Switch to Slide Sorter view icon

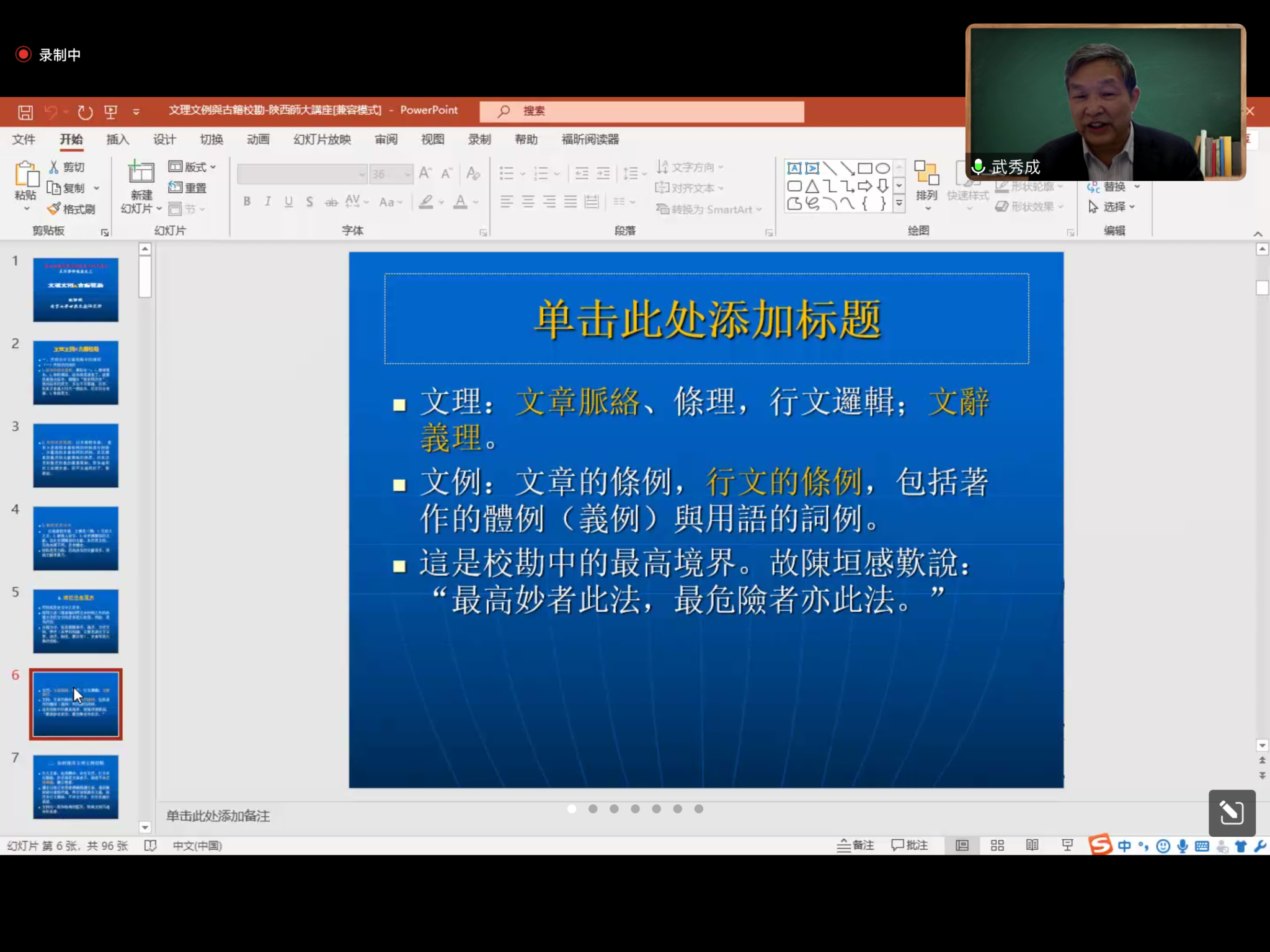pos(997,845)
